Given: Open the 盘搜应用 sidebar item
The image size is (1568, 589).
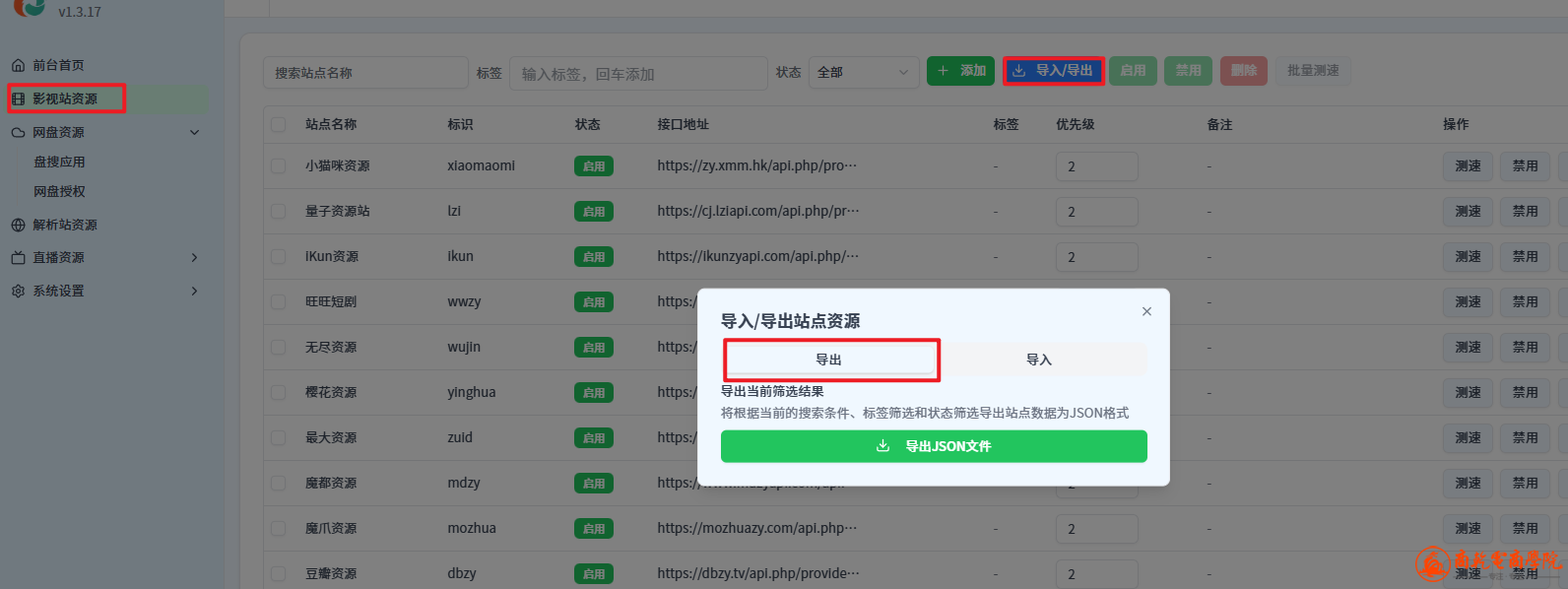Looking at the screenshot, I should 60,162.
